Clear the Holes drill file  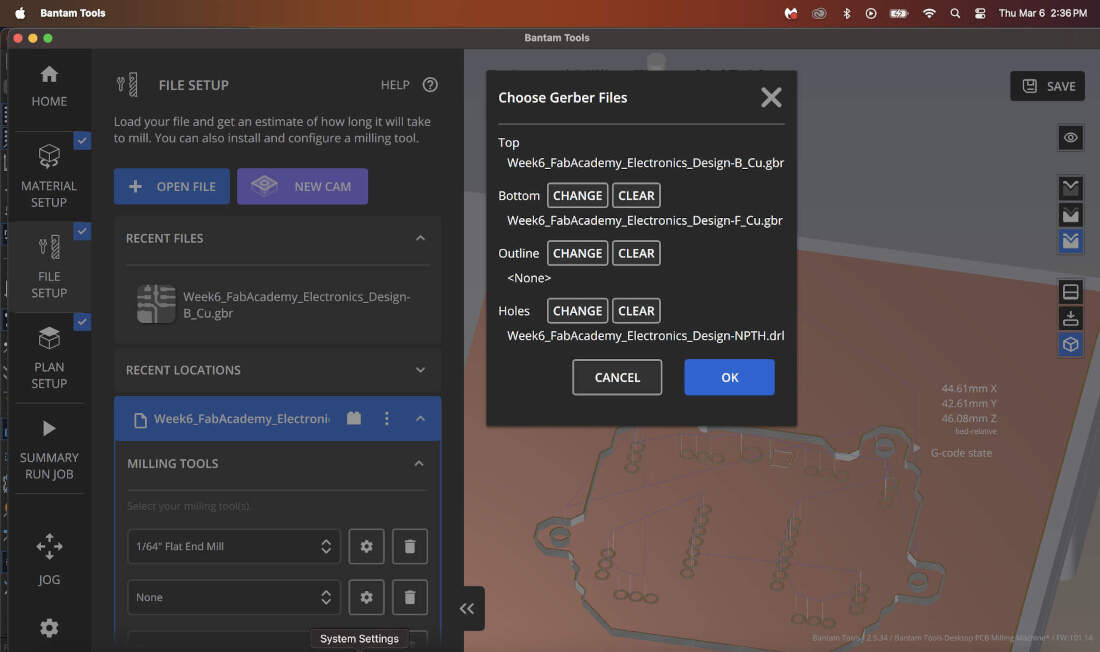(x=636, y=311)
